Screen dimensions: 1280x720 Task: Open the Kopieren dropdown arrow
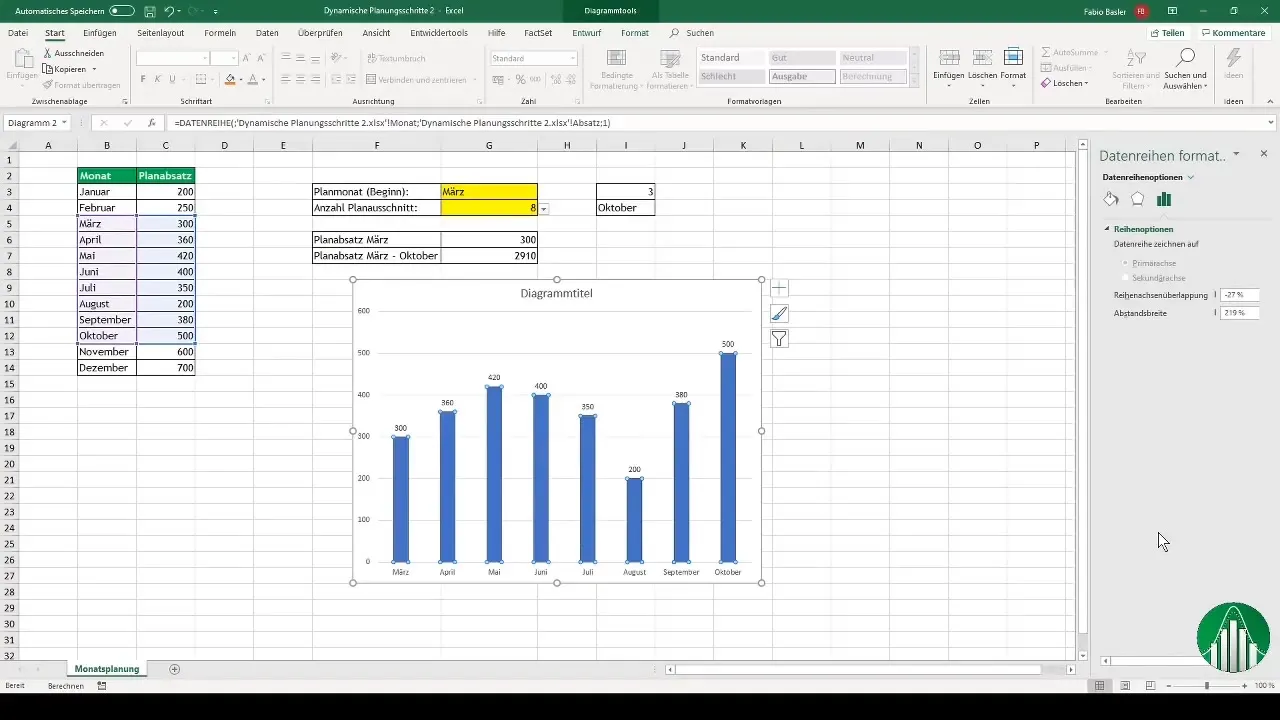tap(94, 69)
